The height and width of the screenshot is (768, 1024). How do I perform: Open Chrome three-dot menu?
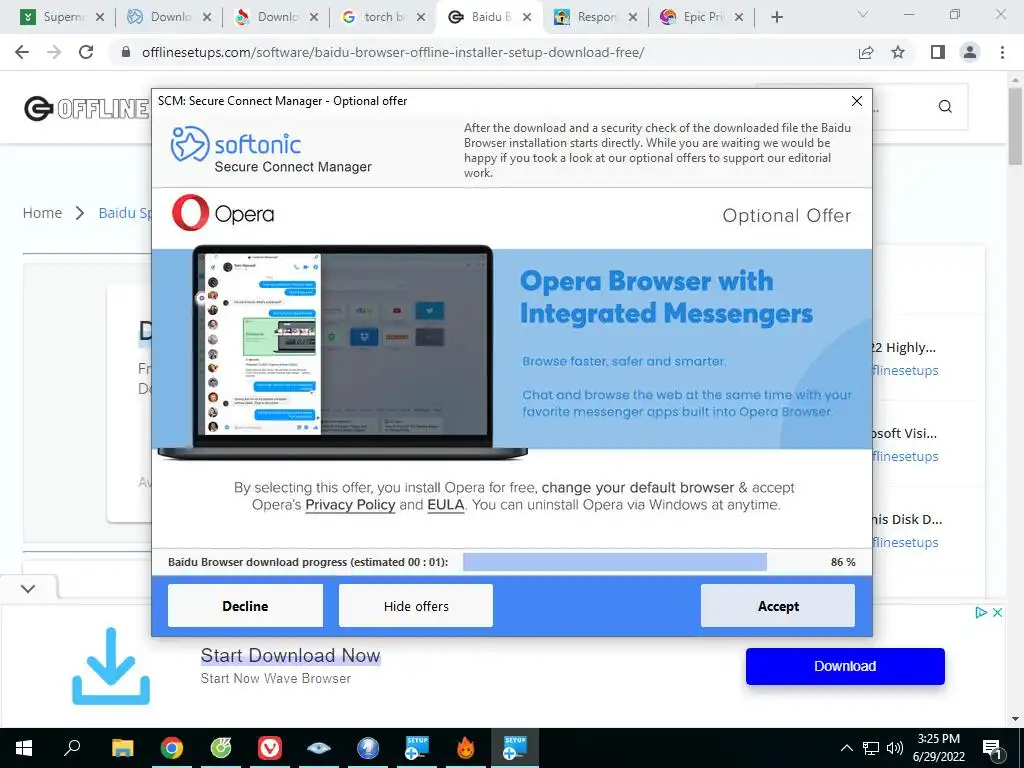point(1002,52)
